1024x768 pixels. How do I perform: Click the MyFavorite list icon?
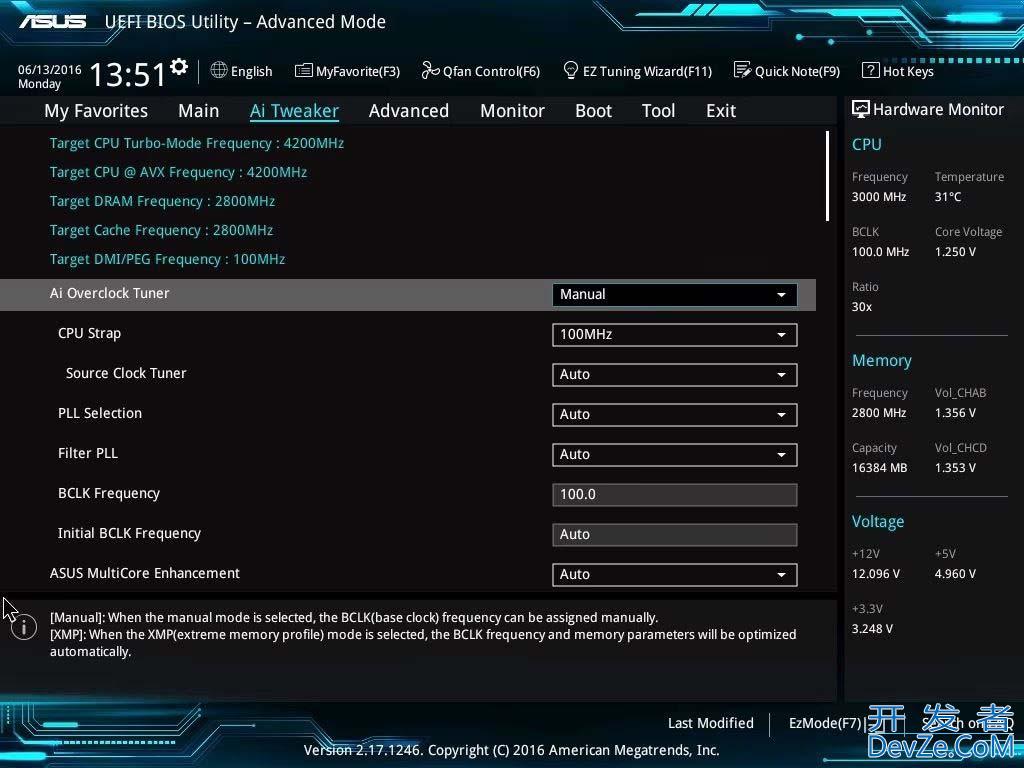pyautogui.click(x=303, y=71)
